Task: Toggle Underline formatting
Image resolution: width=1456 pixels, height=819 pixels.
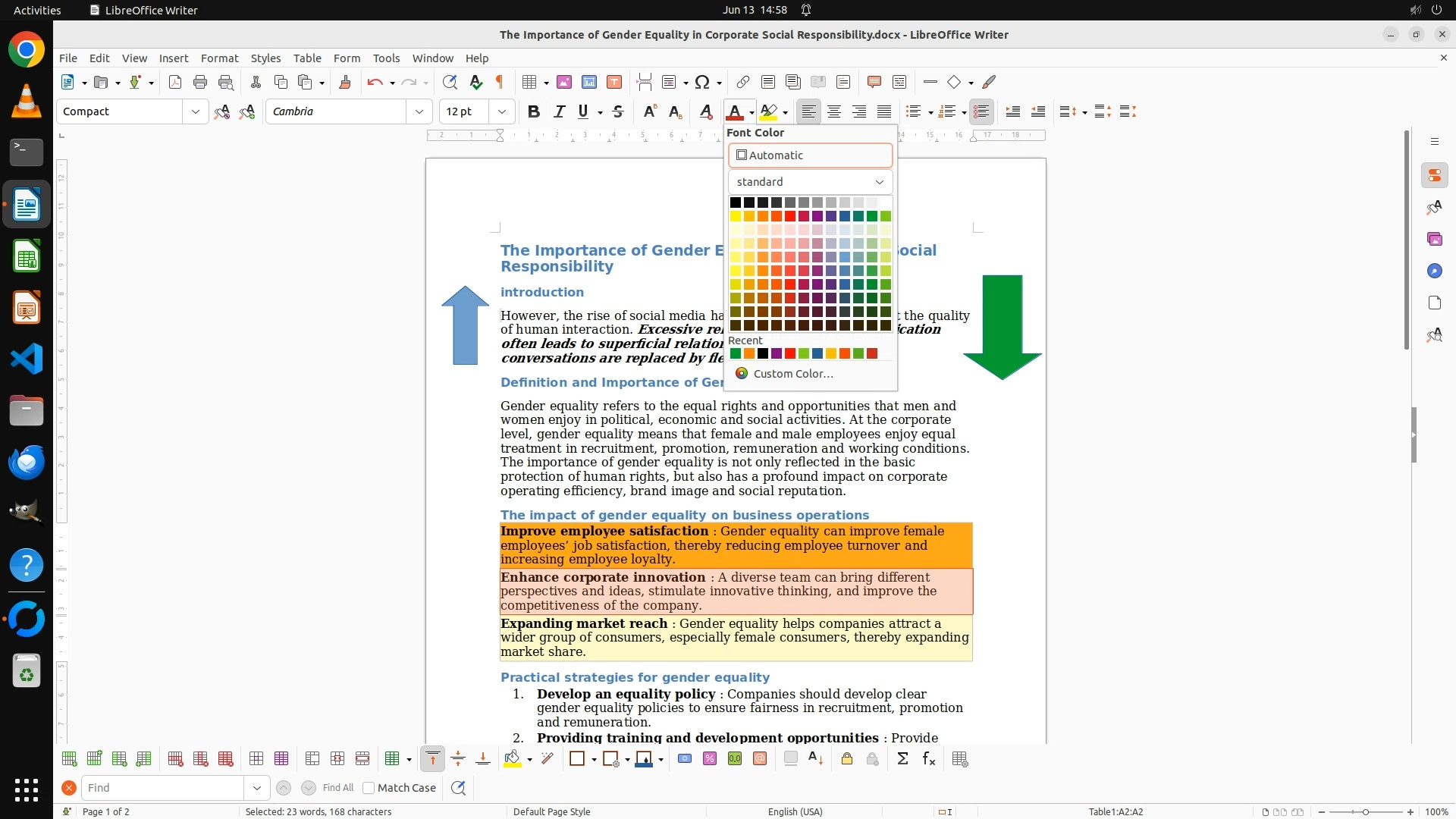Action: coord(582,111)
